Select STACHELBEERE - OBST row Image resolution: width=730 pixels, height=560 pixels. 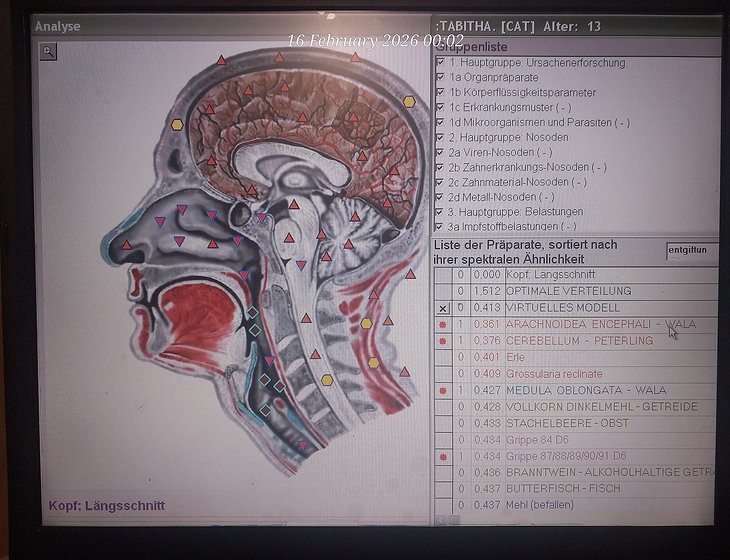pos(567,423)
